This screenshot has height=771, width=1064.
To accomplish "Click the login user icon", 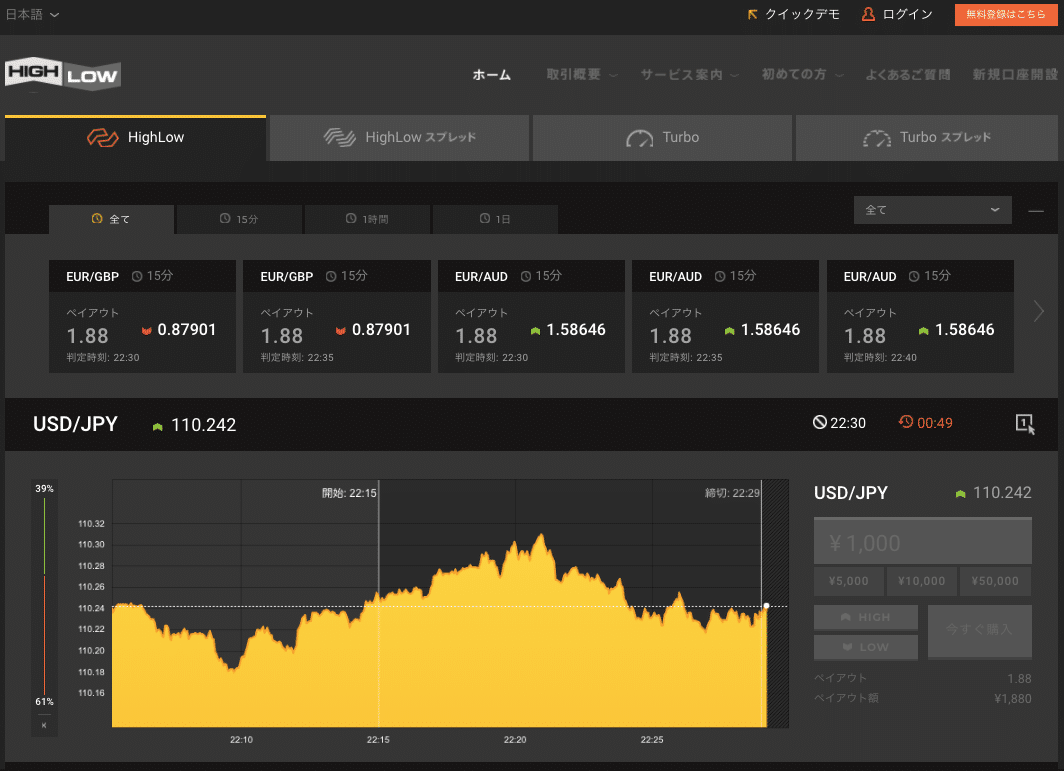I will tap(868, 14).
